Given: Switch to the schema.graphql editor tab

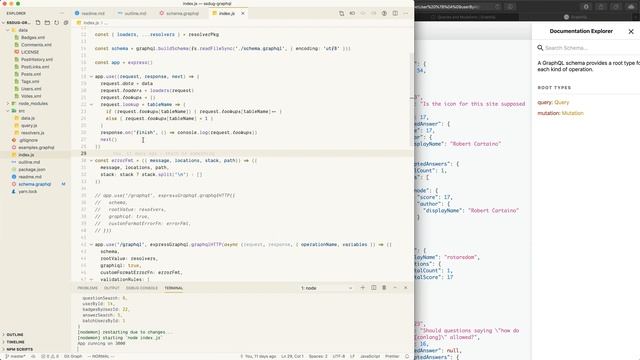Looking at the screenshot, I should (x=180, y=13).
